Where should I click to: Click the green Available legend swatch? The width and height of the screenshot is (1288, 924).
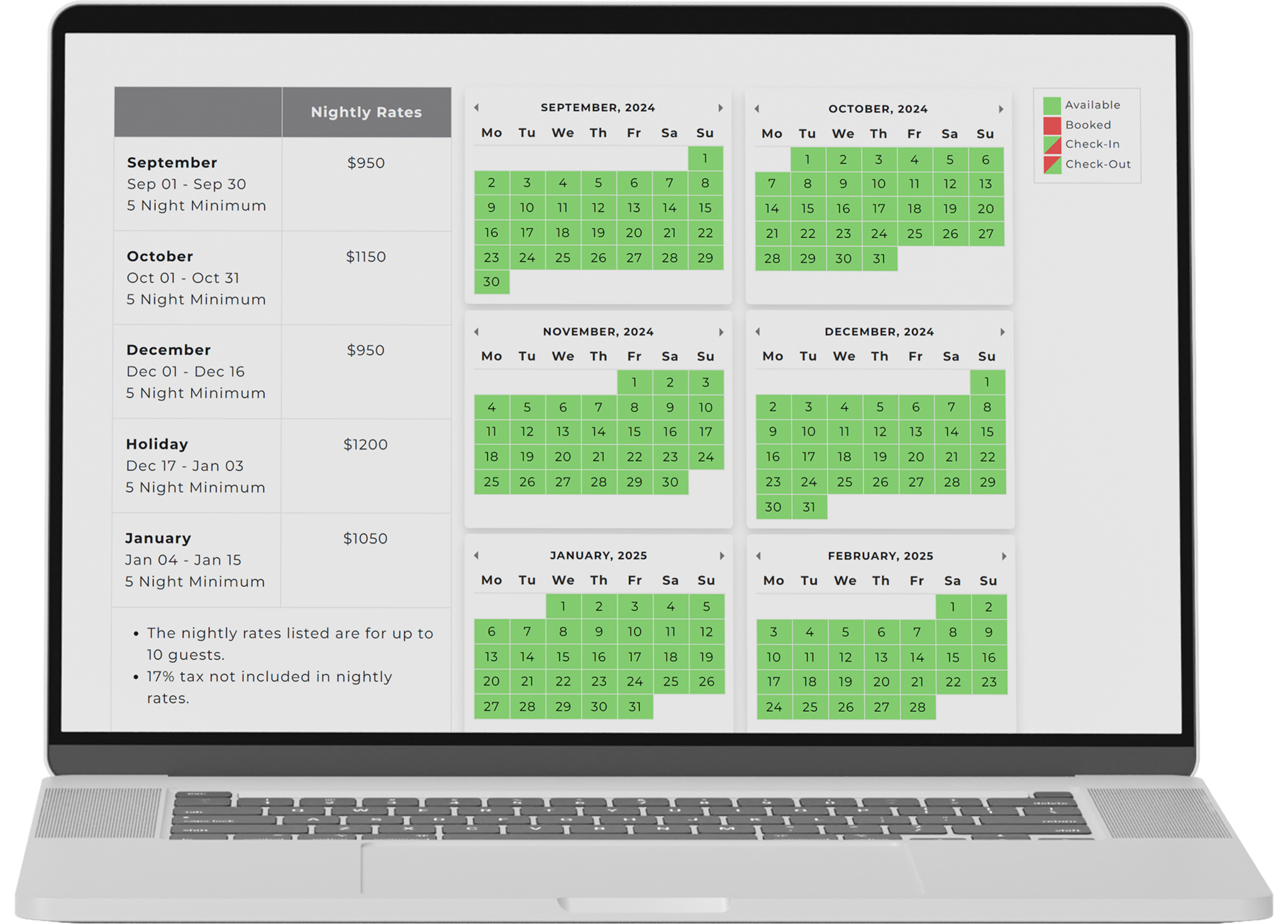click(1052, 106)
